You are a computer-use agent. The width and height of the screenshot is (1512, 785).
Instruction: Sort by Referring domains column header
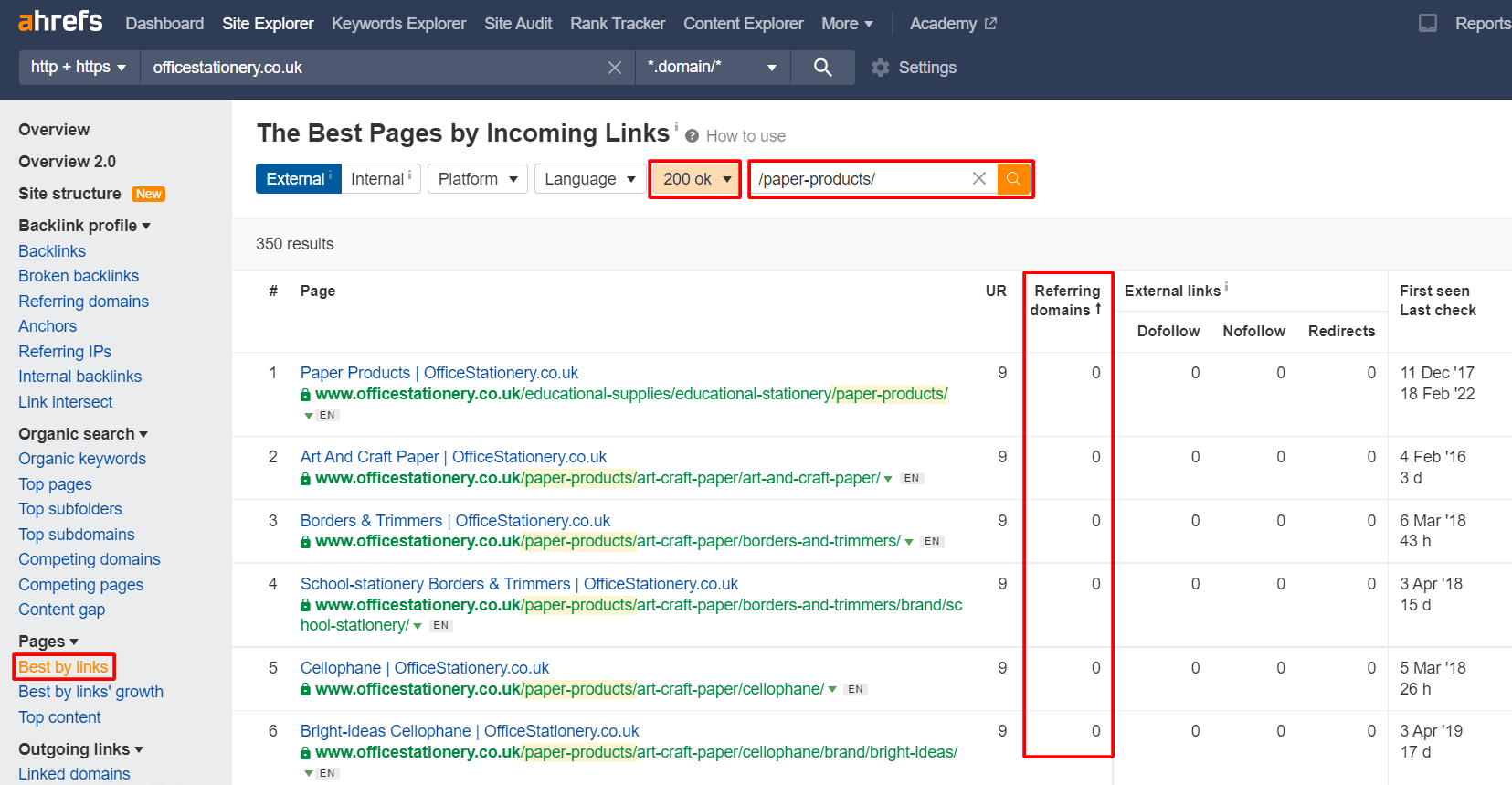1066,301
